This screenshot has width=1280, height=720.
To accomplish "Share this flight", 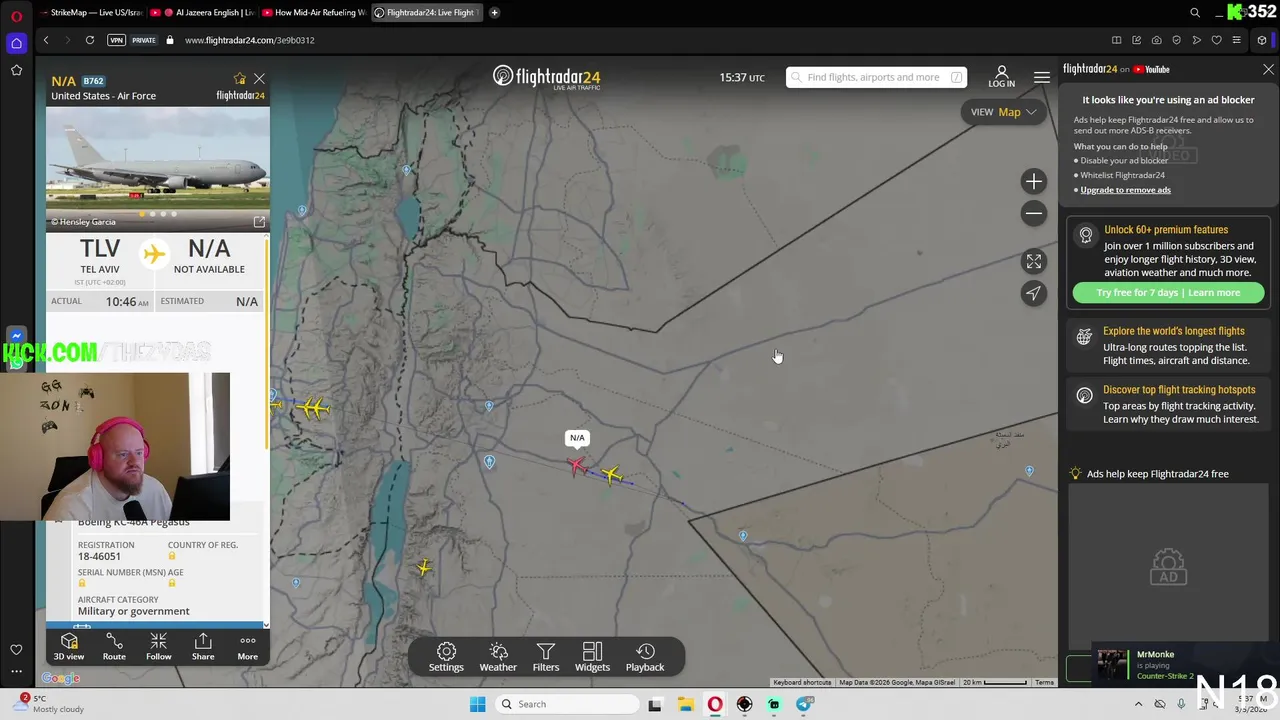I will tap(203, 646).
